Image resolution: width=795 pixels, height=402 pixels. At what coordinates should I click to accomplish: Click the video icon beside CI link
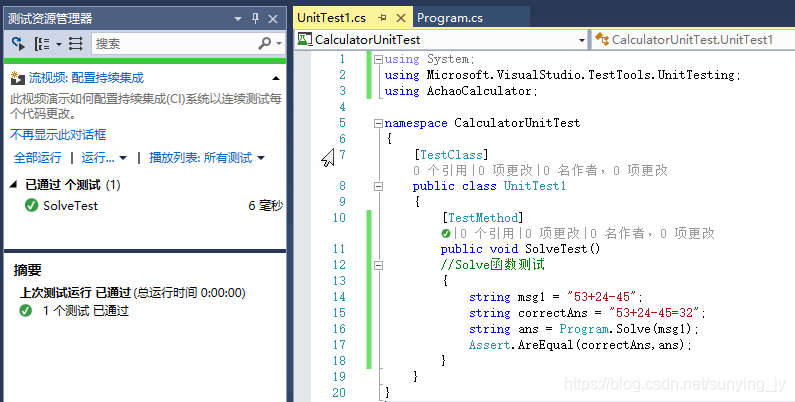[x=18, y=78]
